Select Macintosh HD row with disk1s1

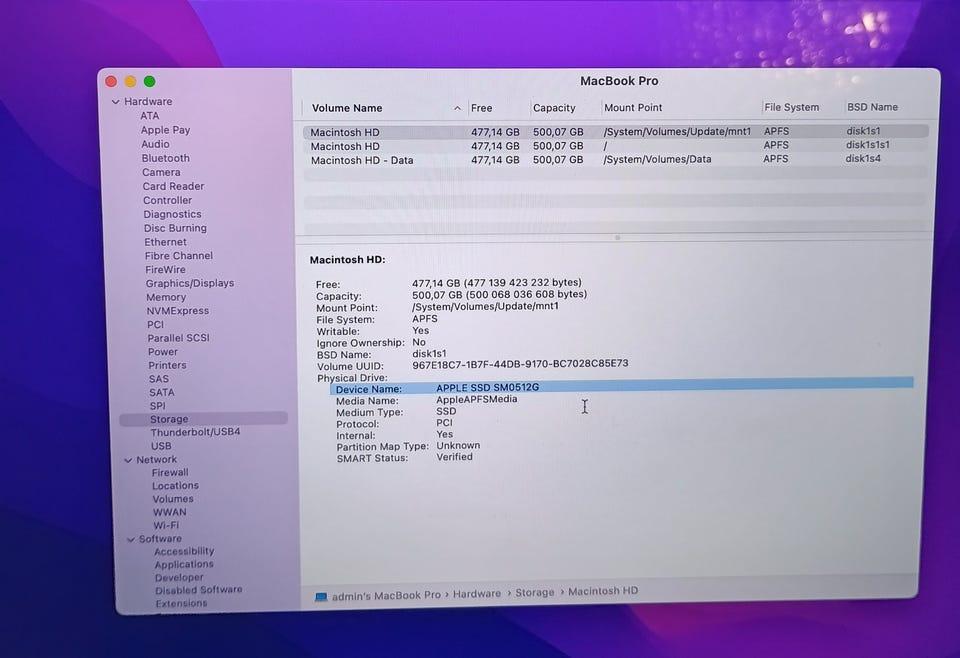pyautogui.click(x=615, y=132)
